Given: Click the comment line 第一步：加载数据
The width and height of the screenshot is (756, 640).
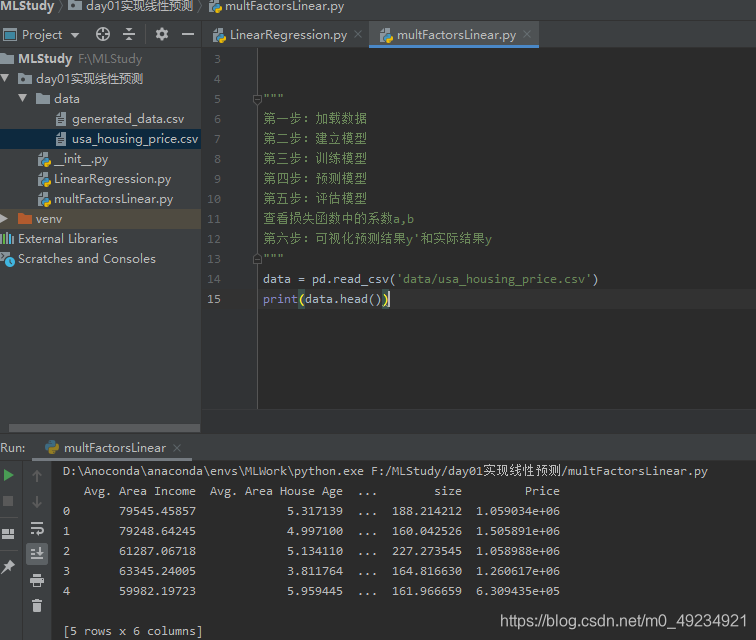Looking at the screenshot, I should click(x=315, y=119).
